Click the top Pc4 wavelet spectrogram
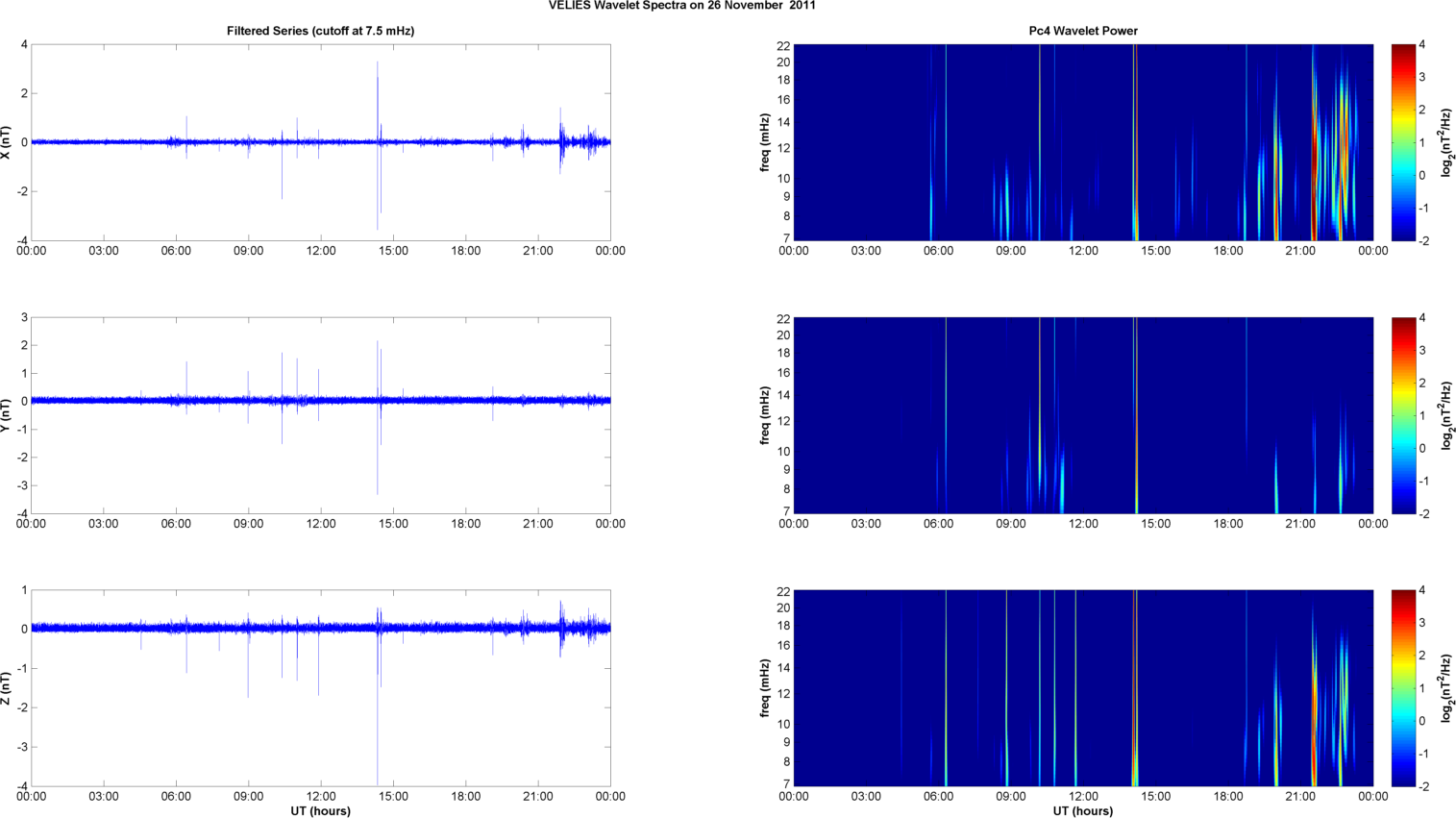 1082,142
